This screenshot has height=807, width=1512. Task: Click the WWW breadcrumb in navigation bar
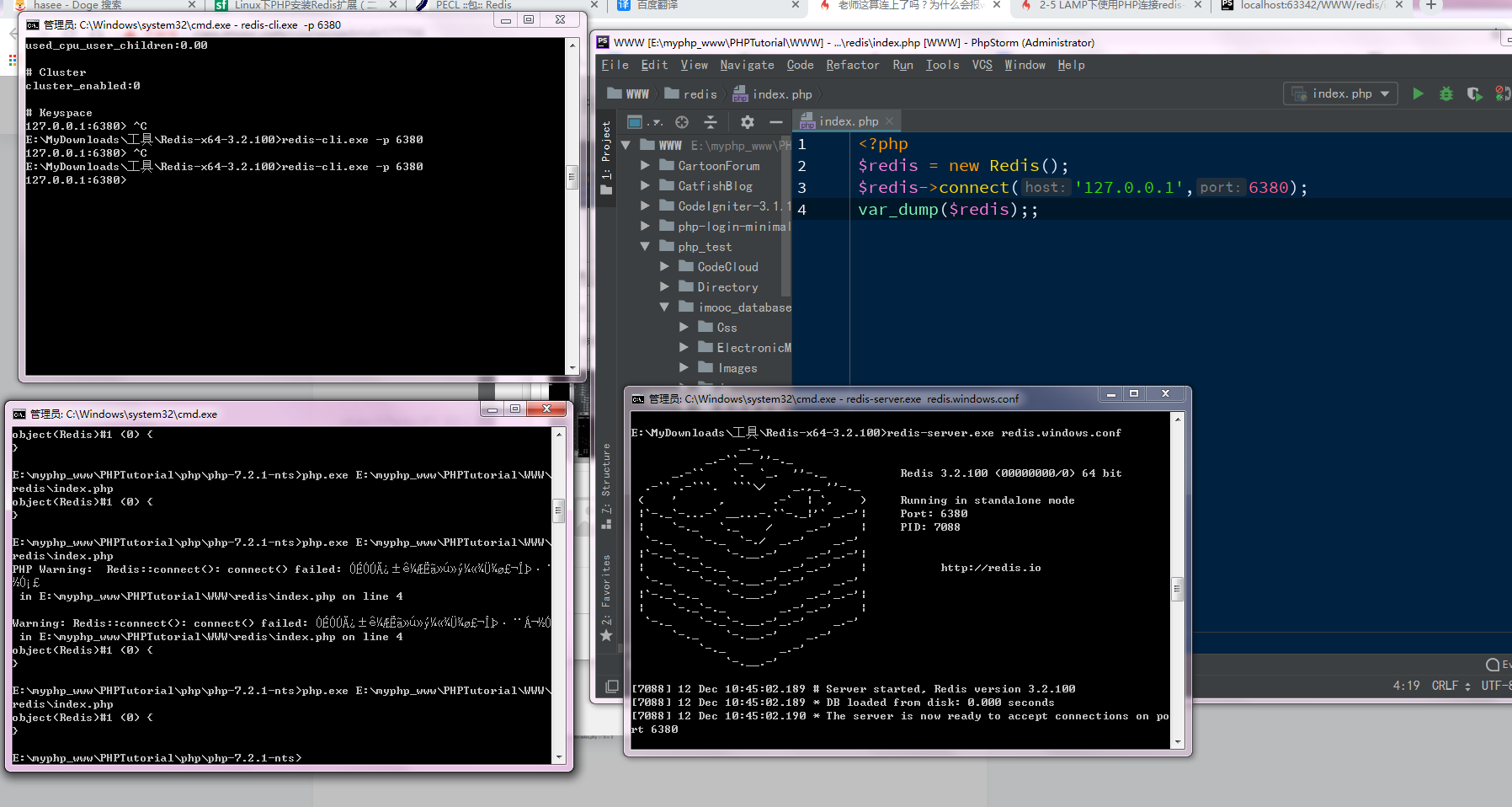pyautogui.click(x=628, y=94)
